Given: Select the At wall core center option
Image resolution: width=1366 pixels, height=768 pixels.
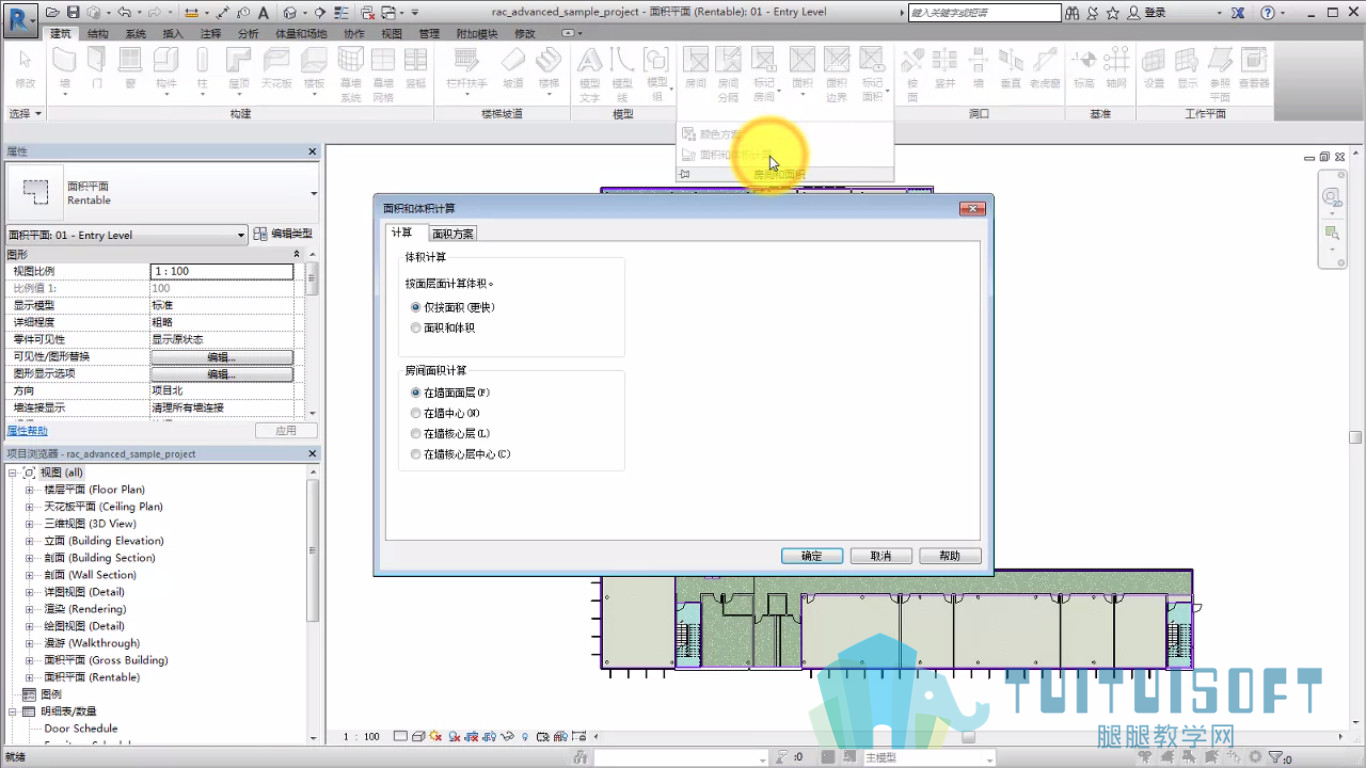Looking at the screenshot, I should [460, 454].
